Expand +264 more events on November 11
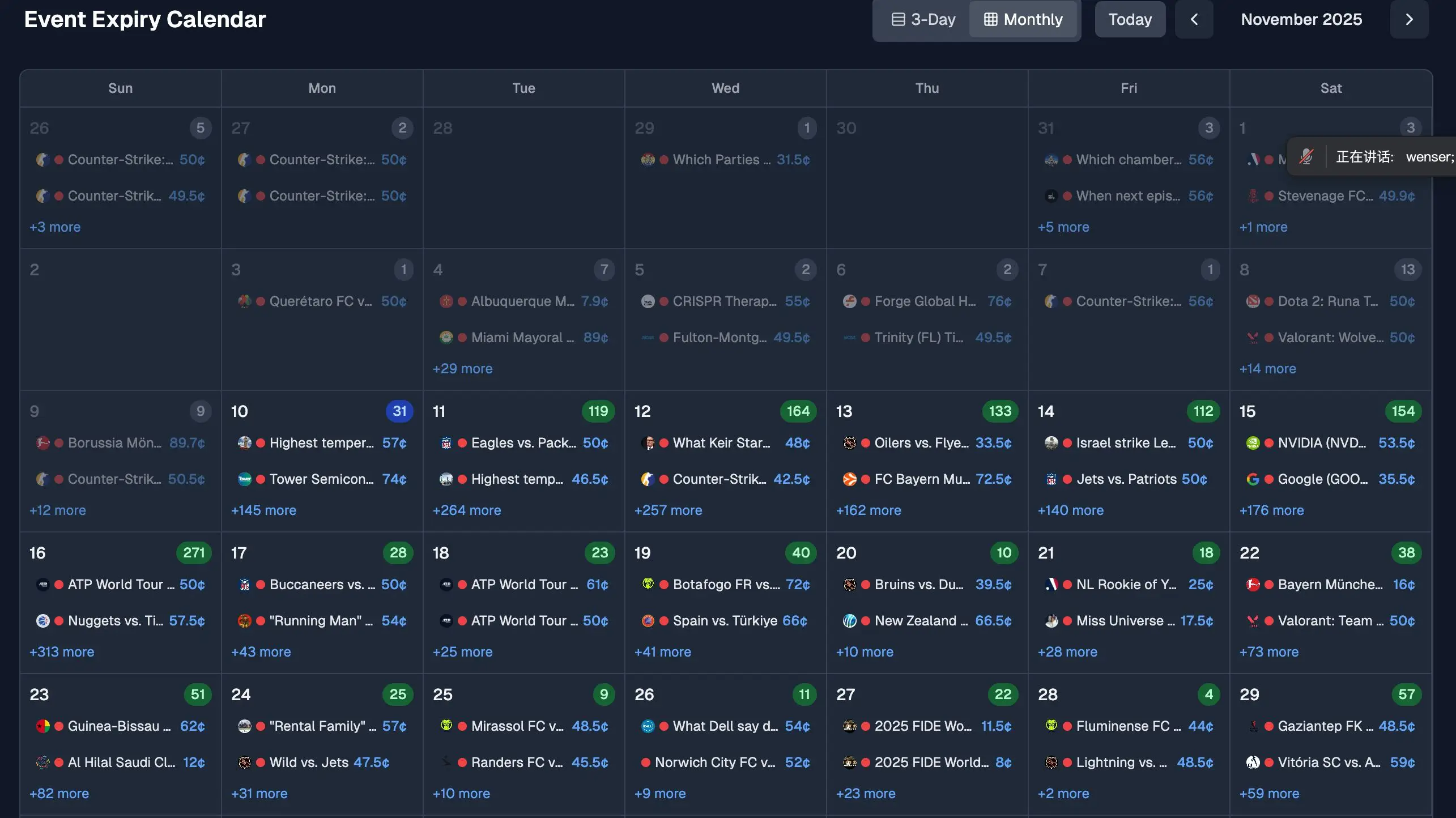Viewport: 1456px width, 818px height. tap(467, 510)
